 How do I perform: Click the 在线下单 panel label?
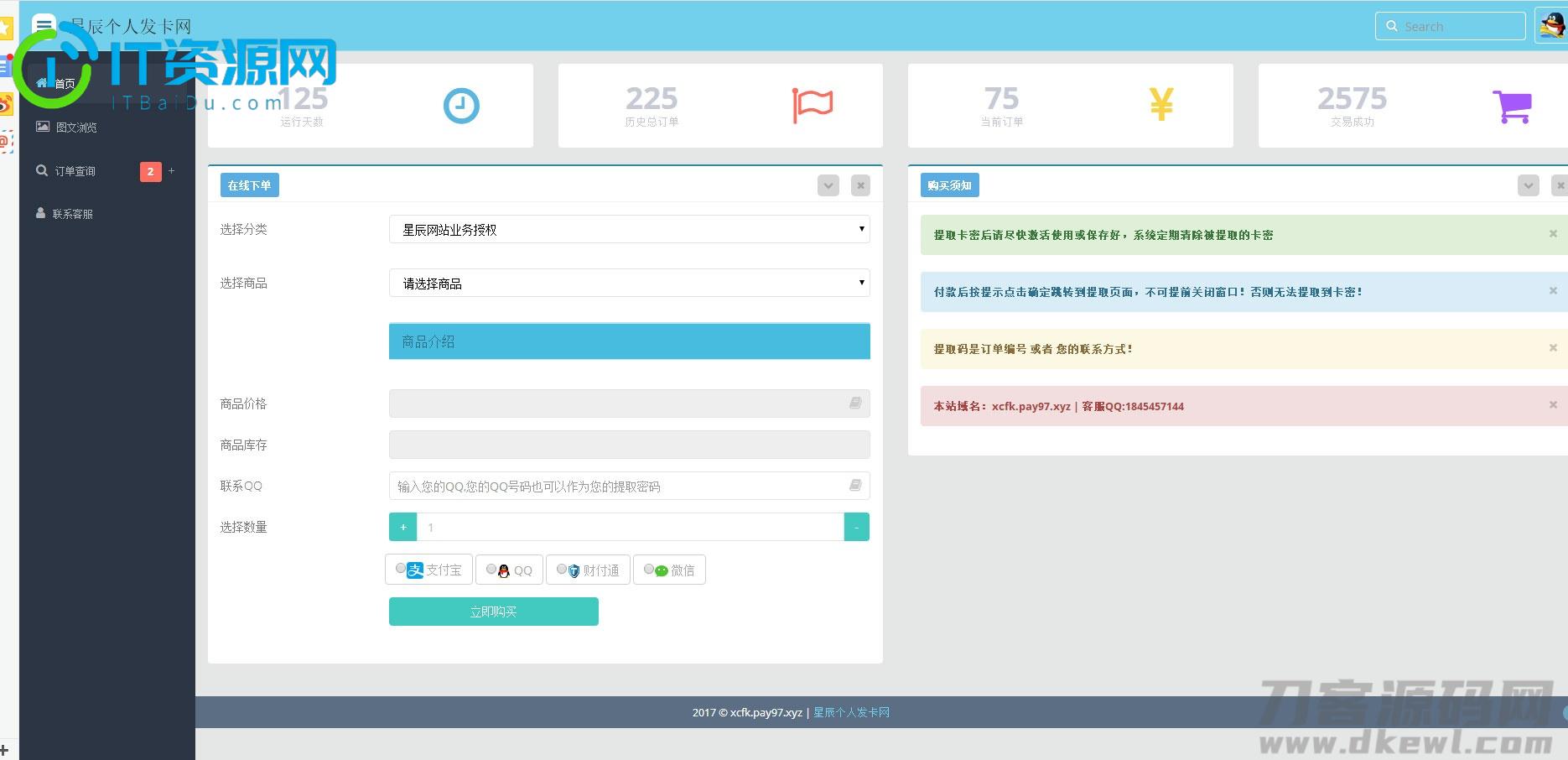click(249, 185)
